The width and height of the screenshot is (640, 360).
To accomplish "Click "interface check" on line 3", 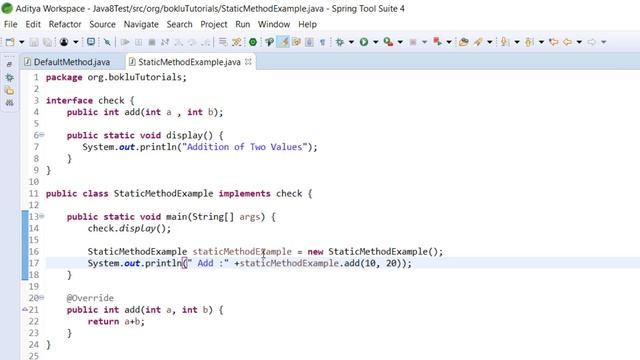I will point(85,100).
